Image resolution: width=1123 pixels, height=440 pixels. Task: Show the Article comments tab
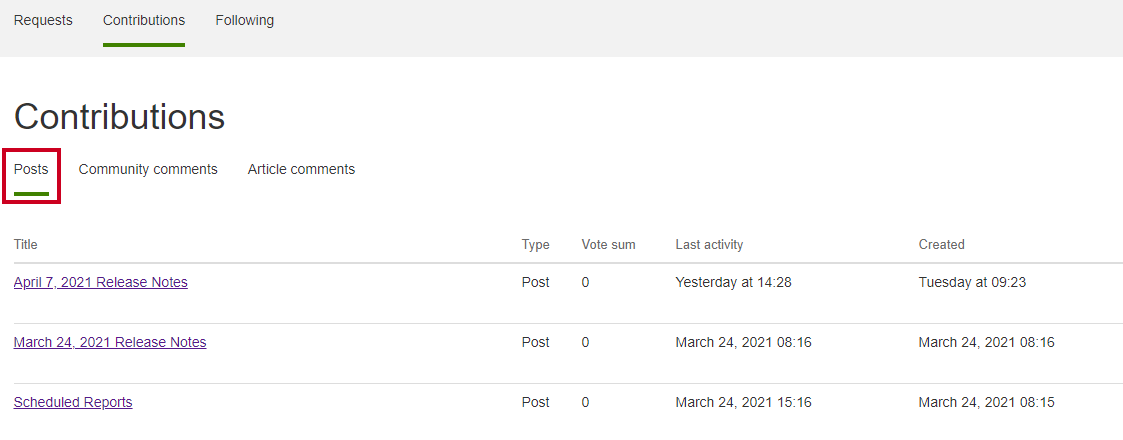pyautogui.click(x=302, y=170)
